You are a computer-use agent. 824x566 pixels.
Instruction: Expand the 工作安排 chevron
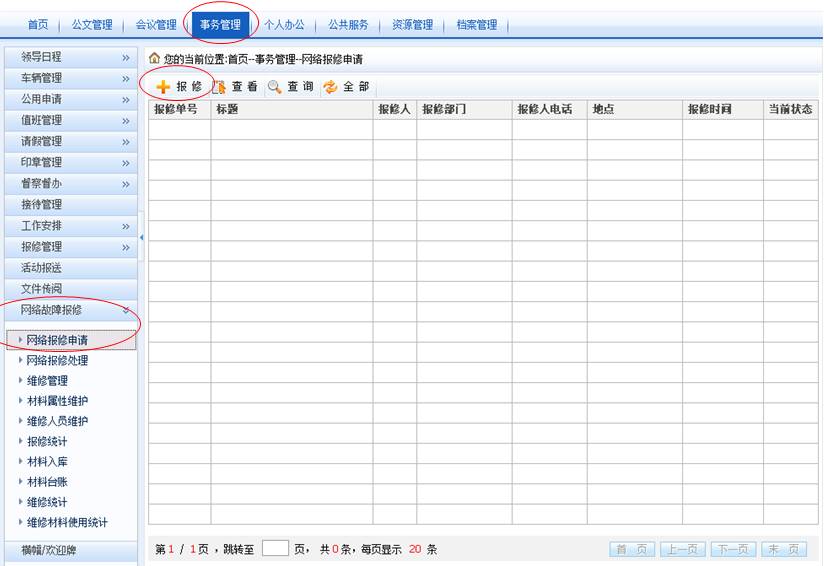click(126, 227)
